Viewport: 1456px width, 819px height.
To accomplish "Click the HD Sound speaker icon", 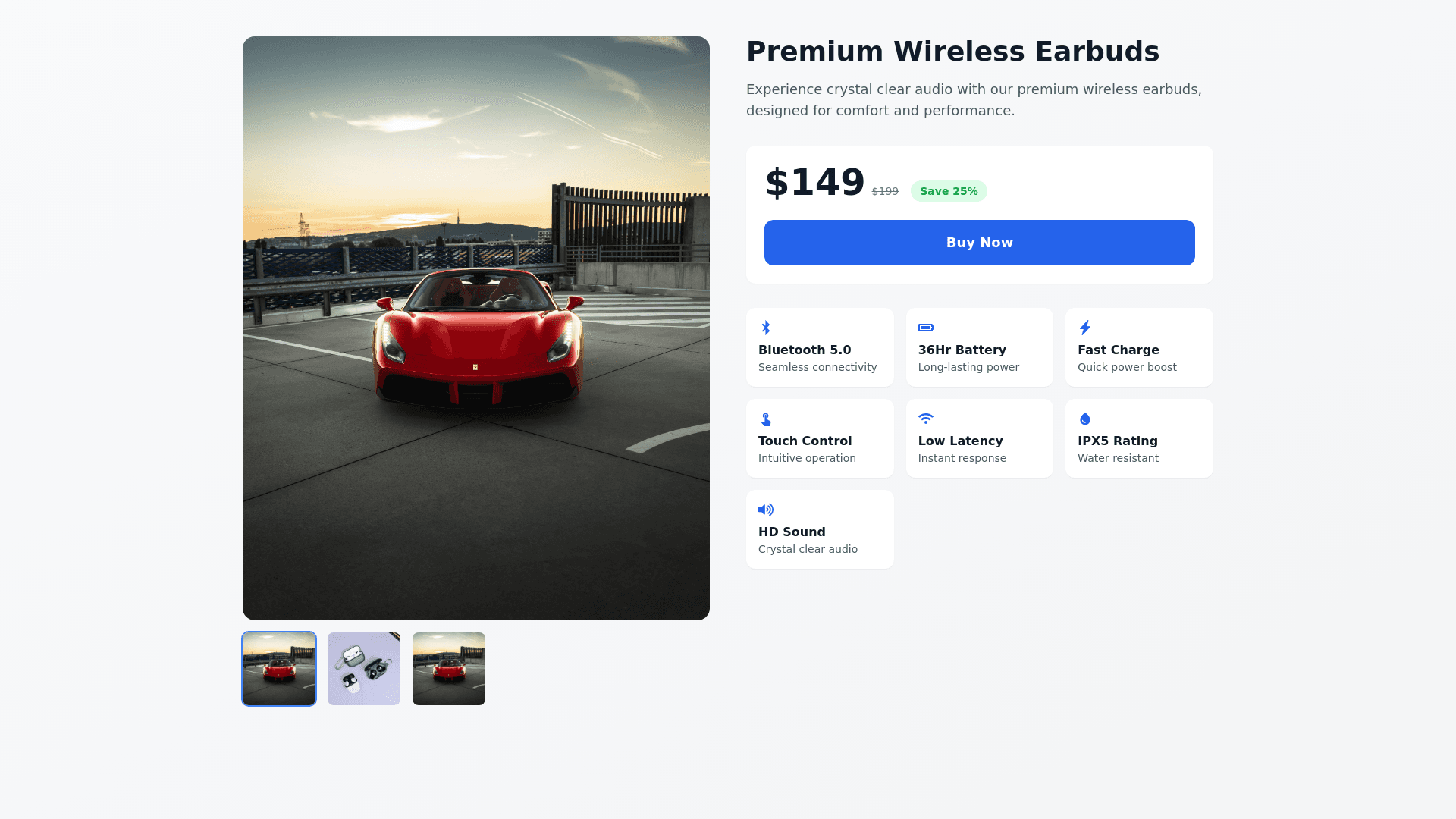I will click(766, 510).
